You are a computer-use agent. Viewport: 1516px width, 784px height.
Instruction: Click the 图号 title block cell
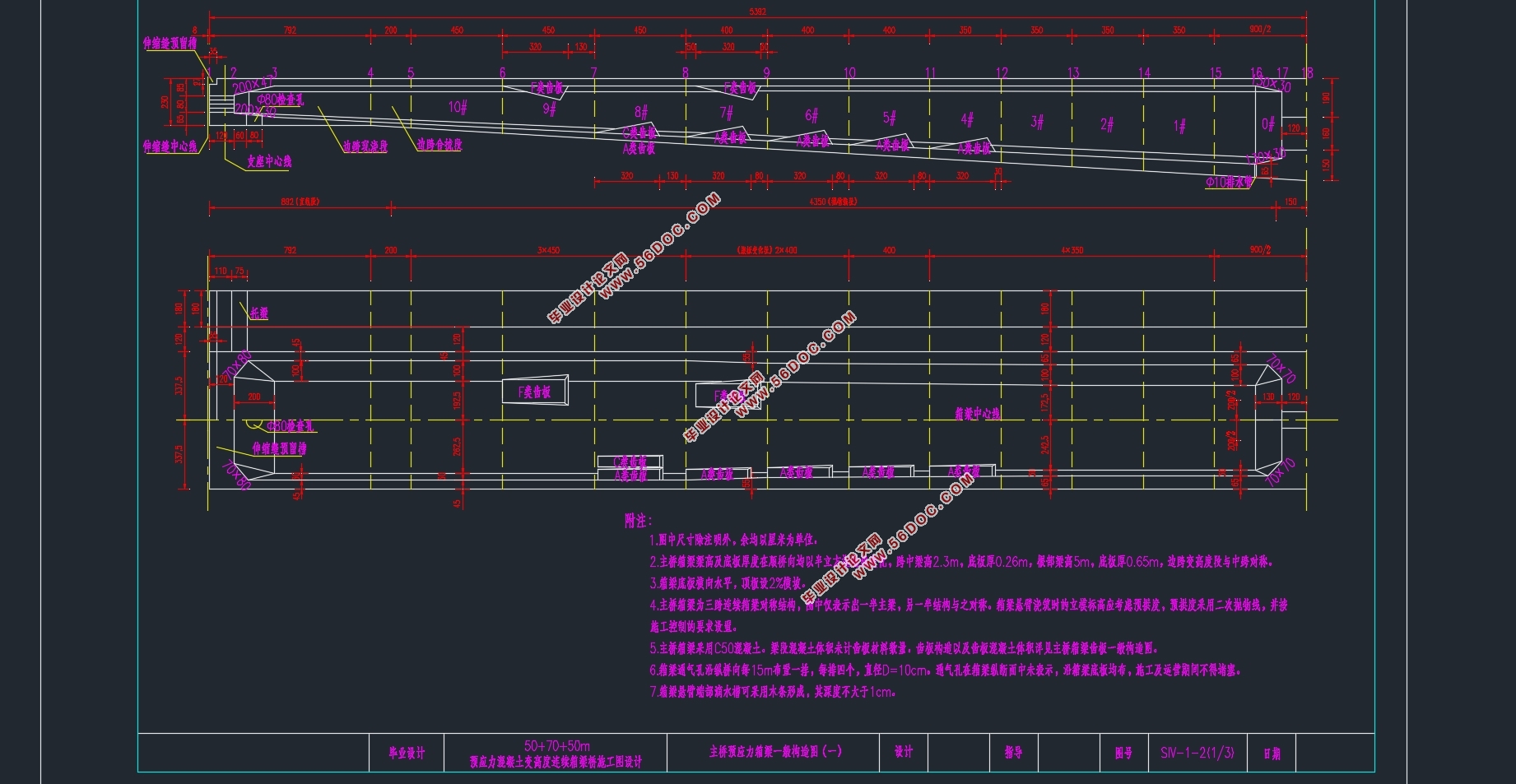(1123, 753)
